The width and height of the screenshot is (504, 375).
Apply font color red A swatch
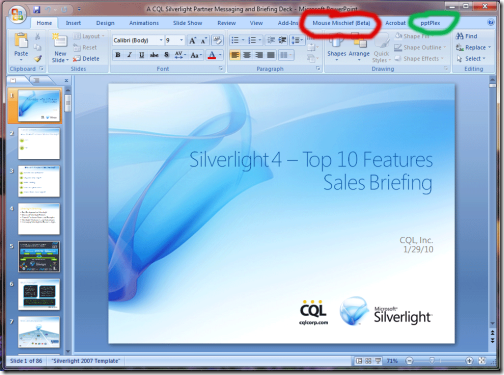coord(212,55)
